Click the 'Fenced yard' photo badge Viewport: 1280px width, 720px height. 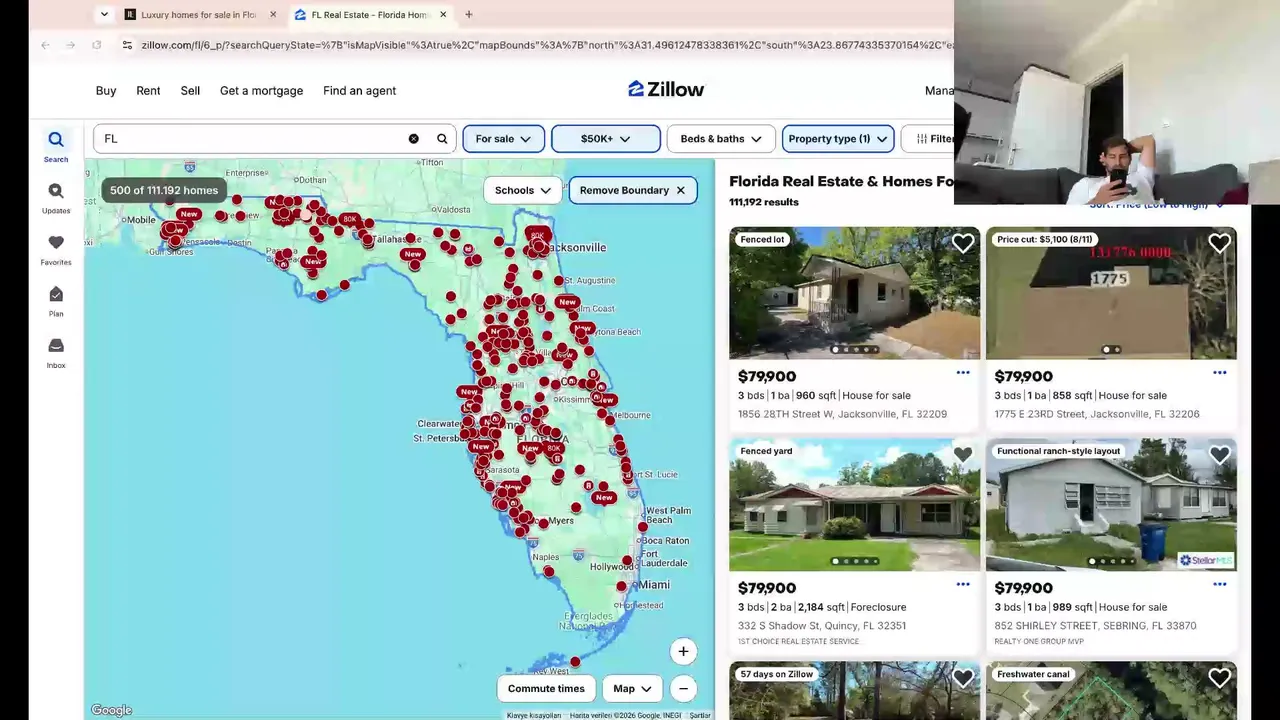coord(766,451)
